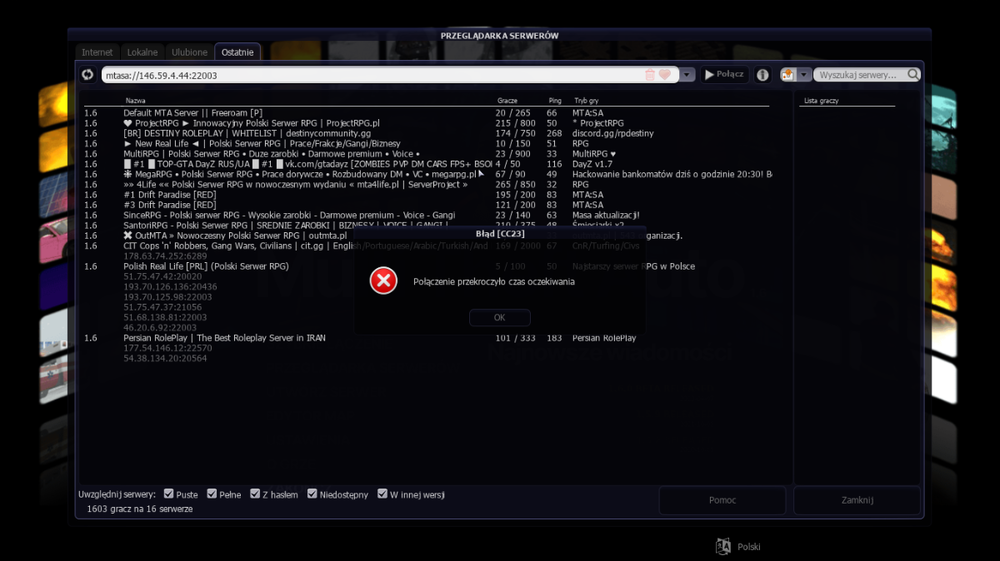Viewport: 1000px width, 561px height.
Task: Select the Polish Real Life [PRL] row
Action: (x=426, y=266)
